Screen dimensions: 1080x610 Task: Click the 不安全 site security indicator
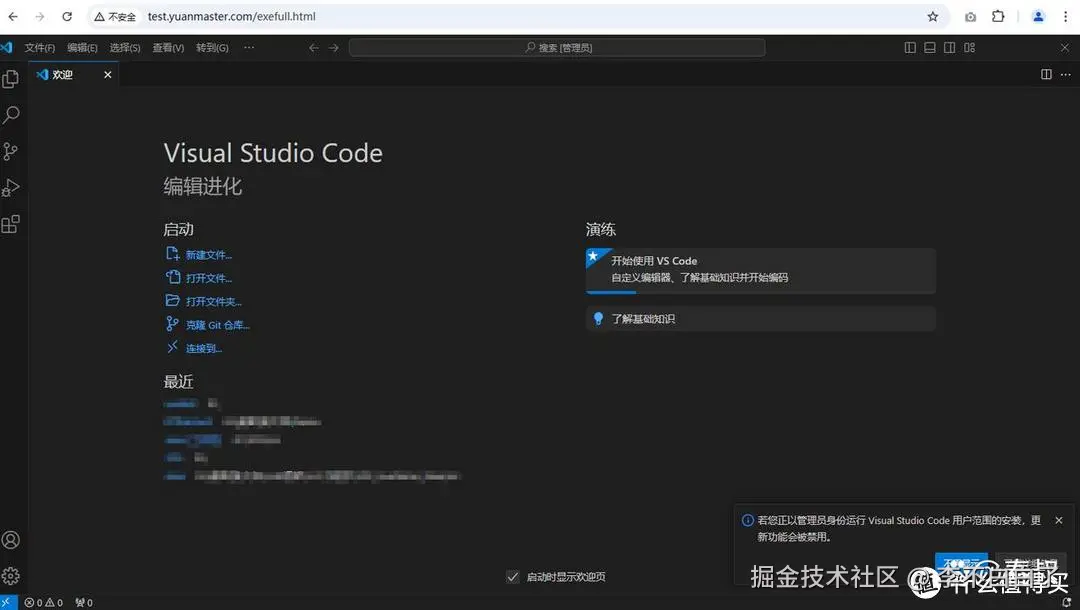pyautogui.click(x=115, y=17)
